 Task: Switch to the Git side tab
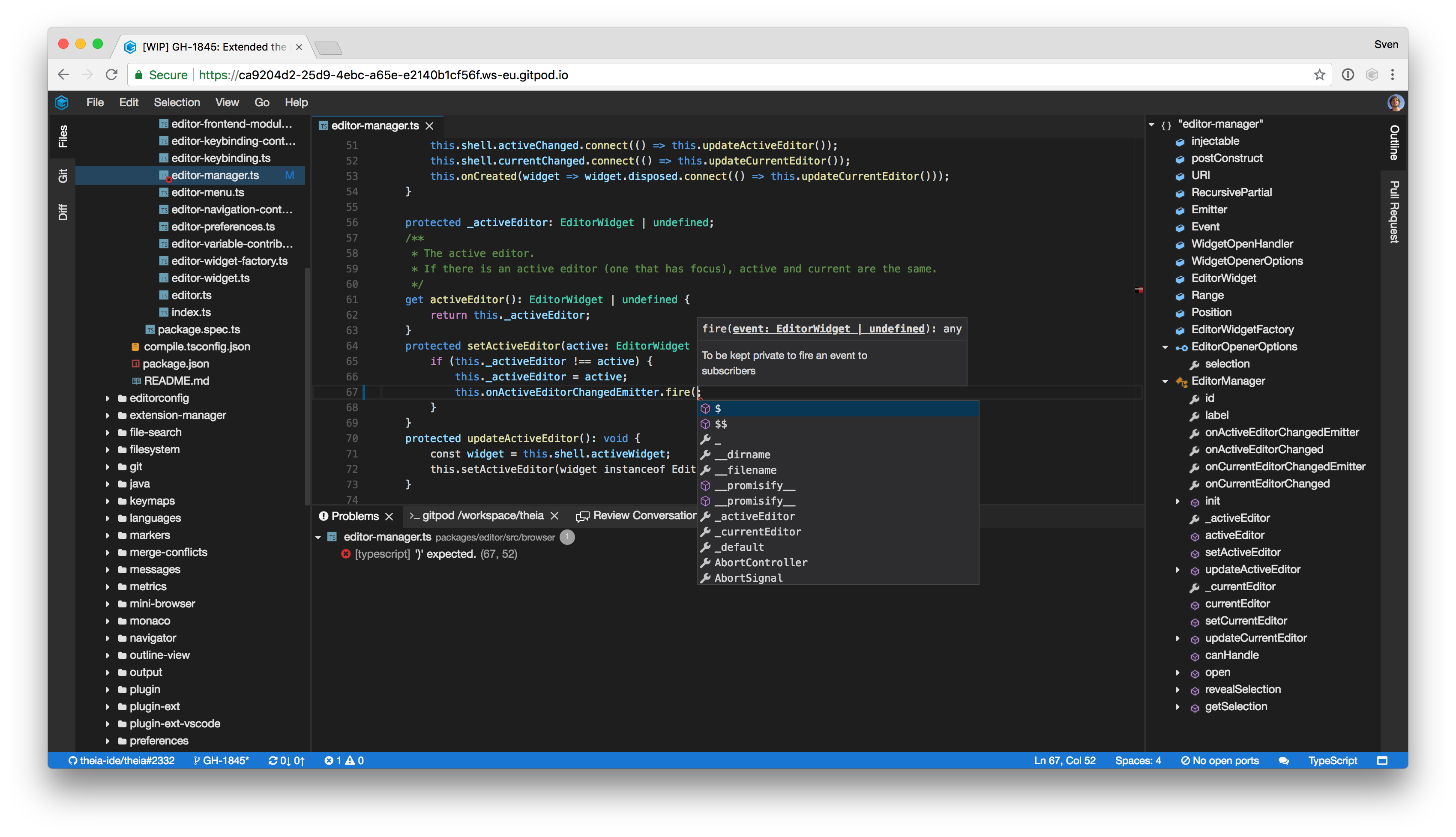(63, 175)
